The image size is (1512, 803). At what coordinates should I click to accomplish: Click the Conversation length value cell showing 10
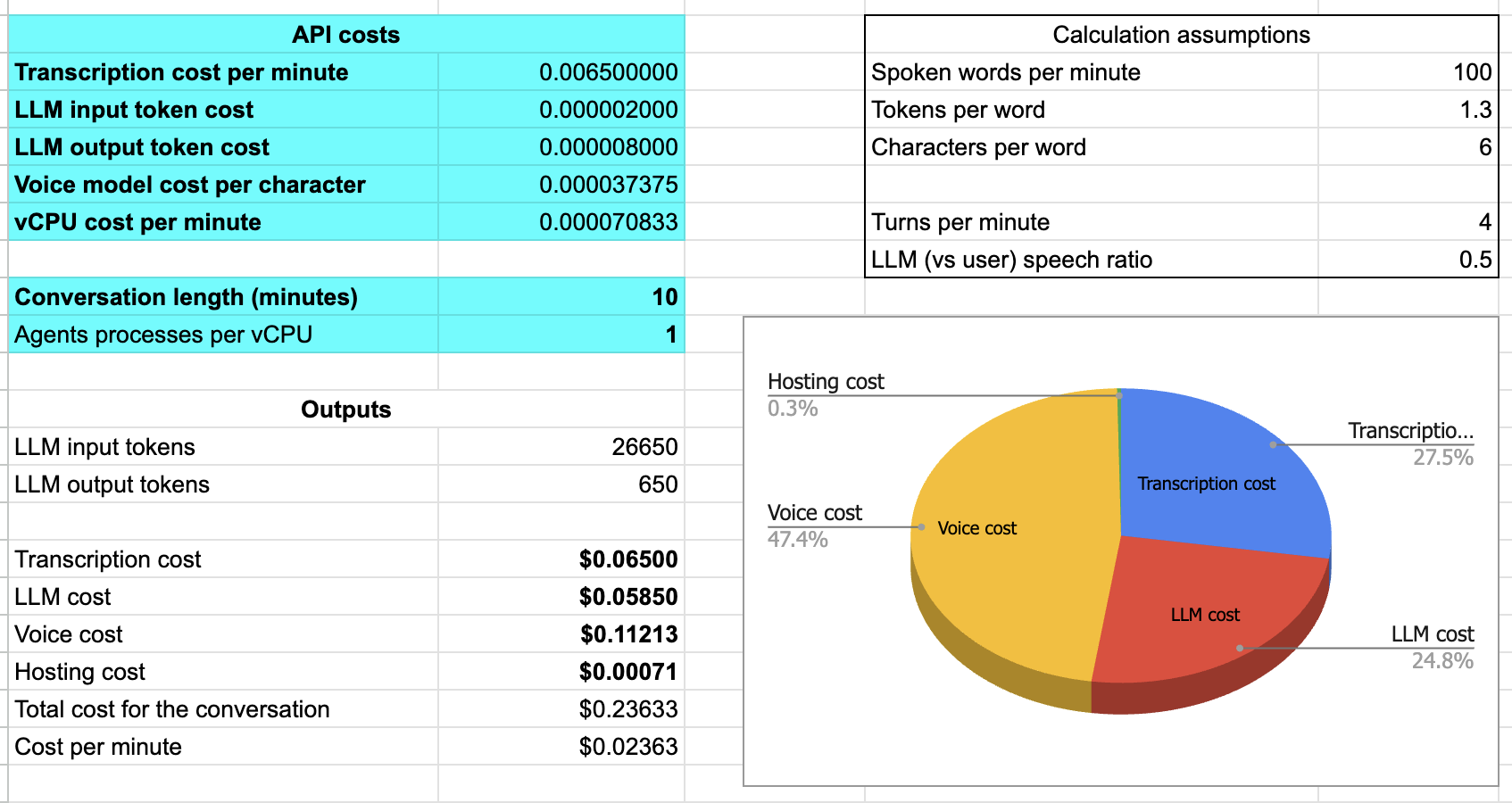(x=561, y=297)
